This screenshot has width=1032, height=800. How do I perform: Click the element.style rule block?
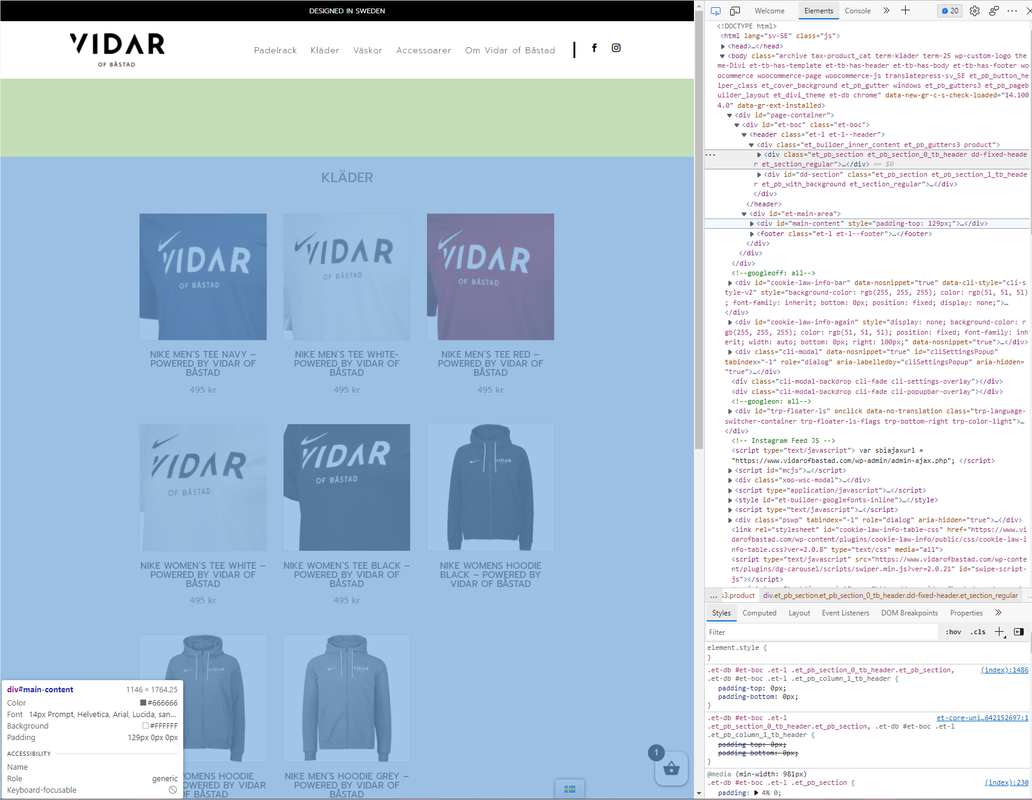(867, 652)
